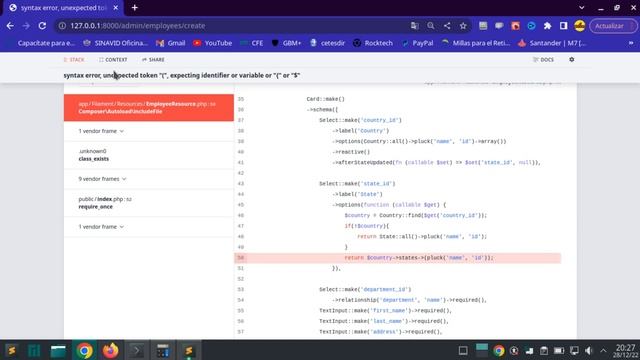The width and height of the screenshot is (640, 360).
Task: Reload the page with refresh icon
Action: 42,26
